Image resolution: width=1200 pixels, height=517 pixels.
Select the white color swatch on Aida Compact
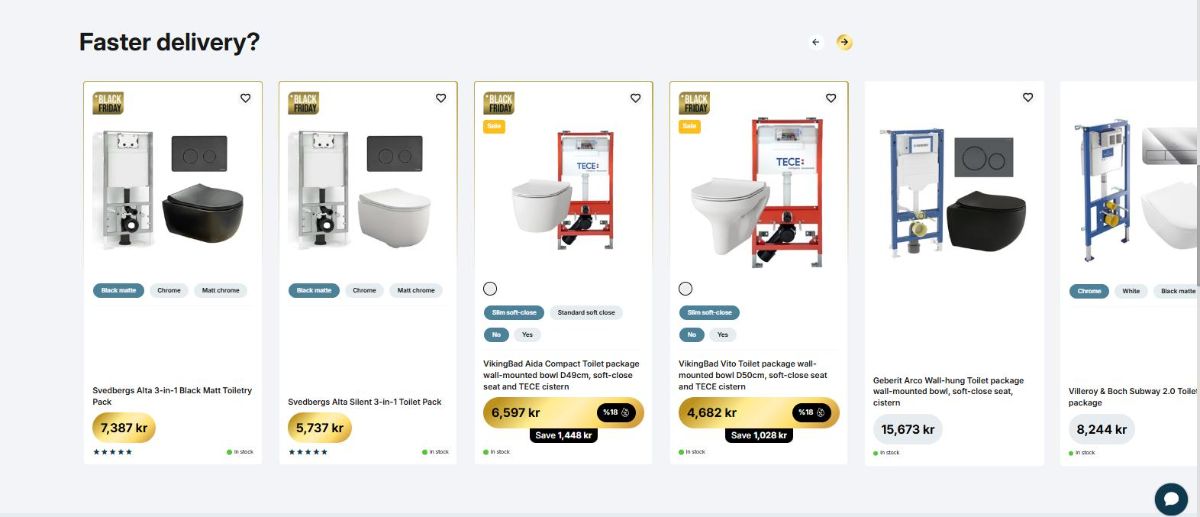tap(490, 289)
